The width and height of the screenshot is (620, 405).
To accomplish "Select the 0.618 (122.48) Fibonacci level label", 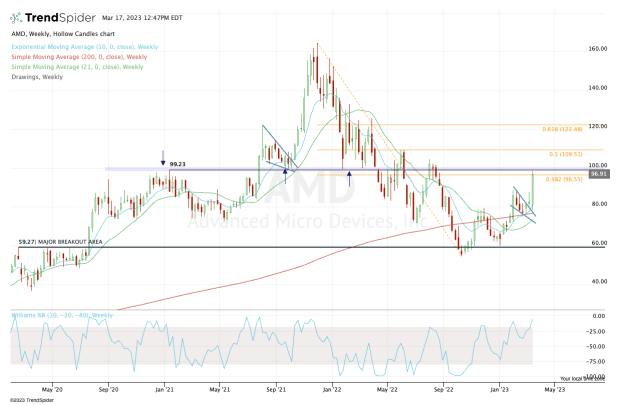I will pos(563,130).
